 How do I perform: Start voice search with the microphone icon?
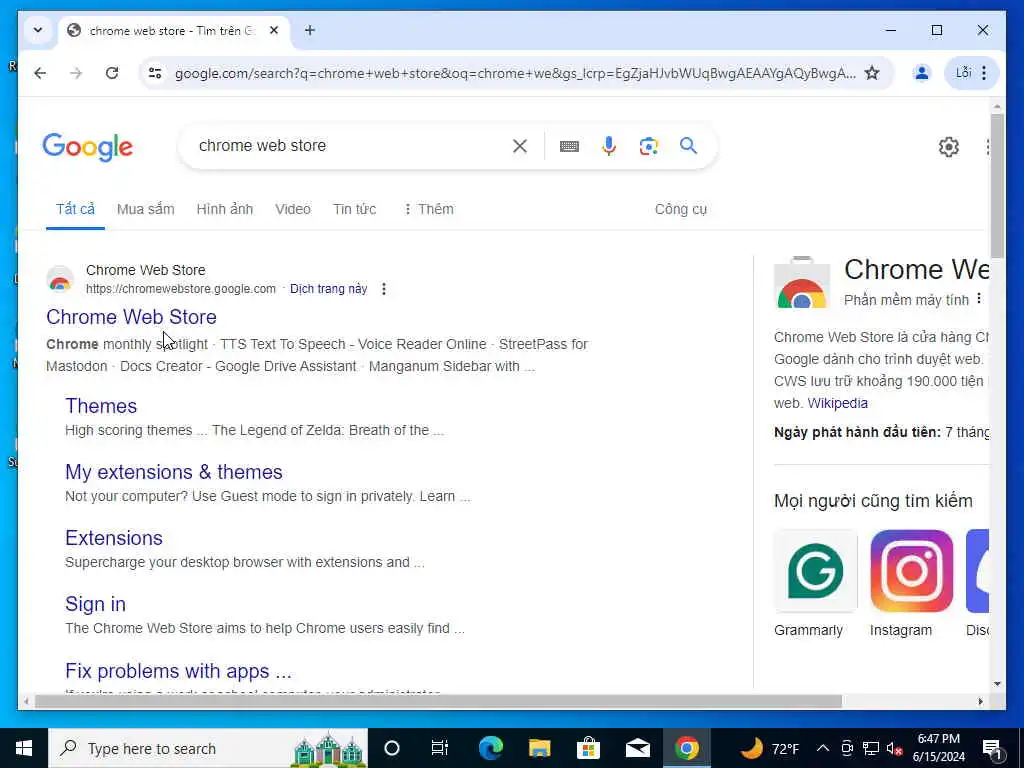point(609,146)
